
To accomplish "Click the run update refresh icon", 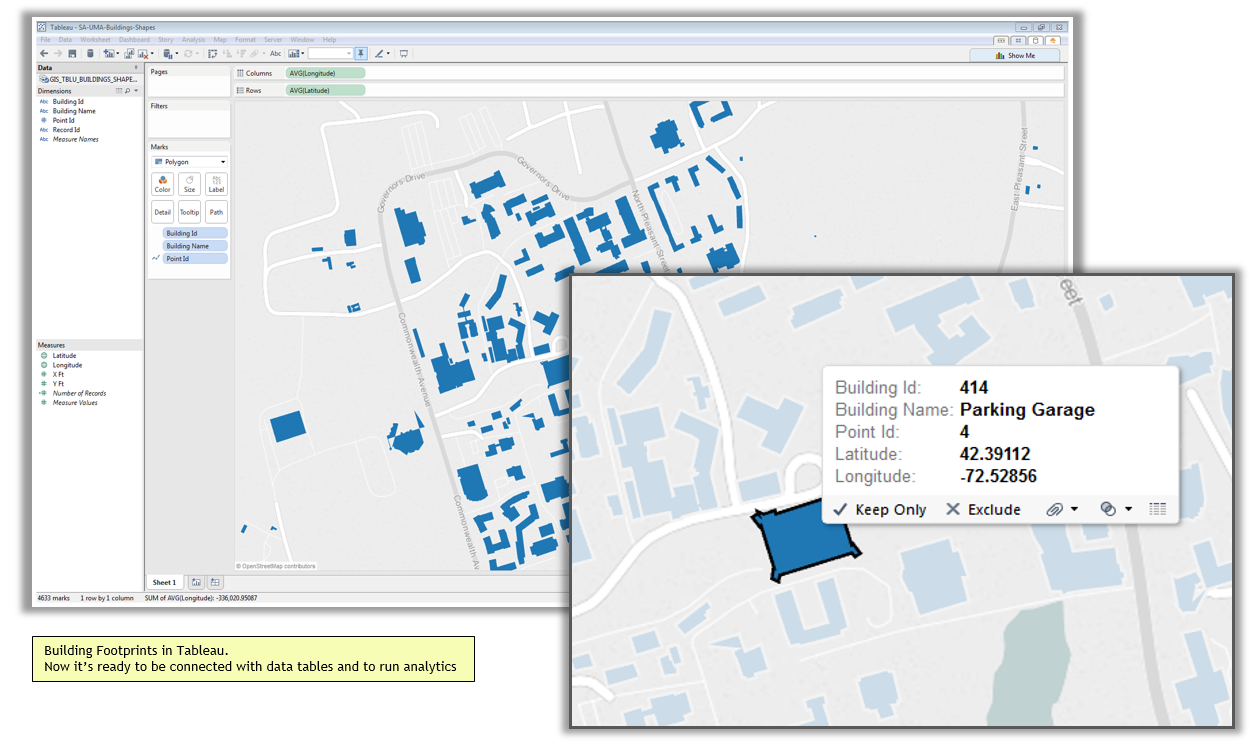I will click(x=188, y=54).
